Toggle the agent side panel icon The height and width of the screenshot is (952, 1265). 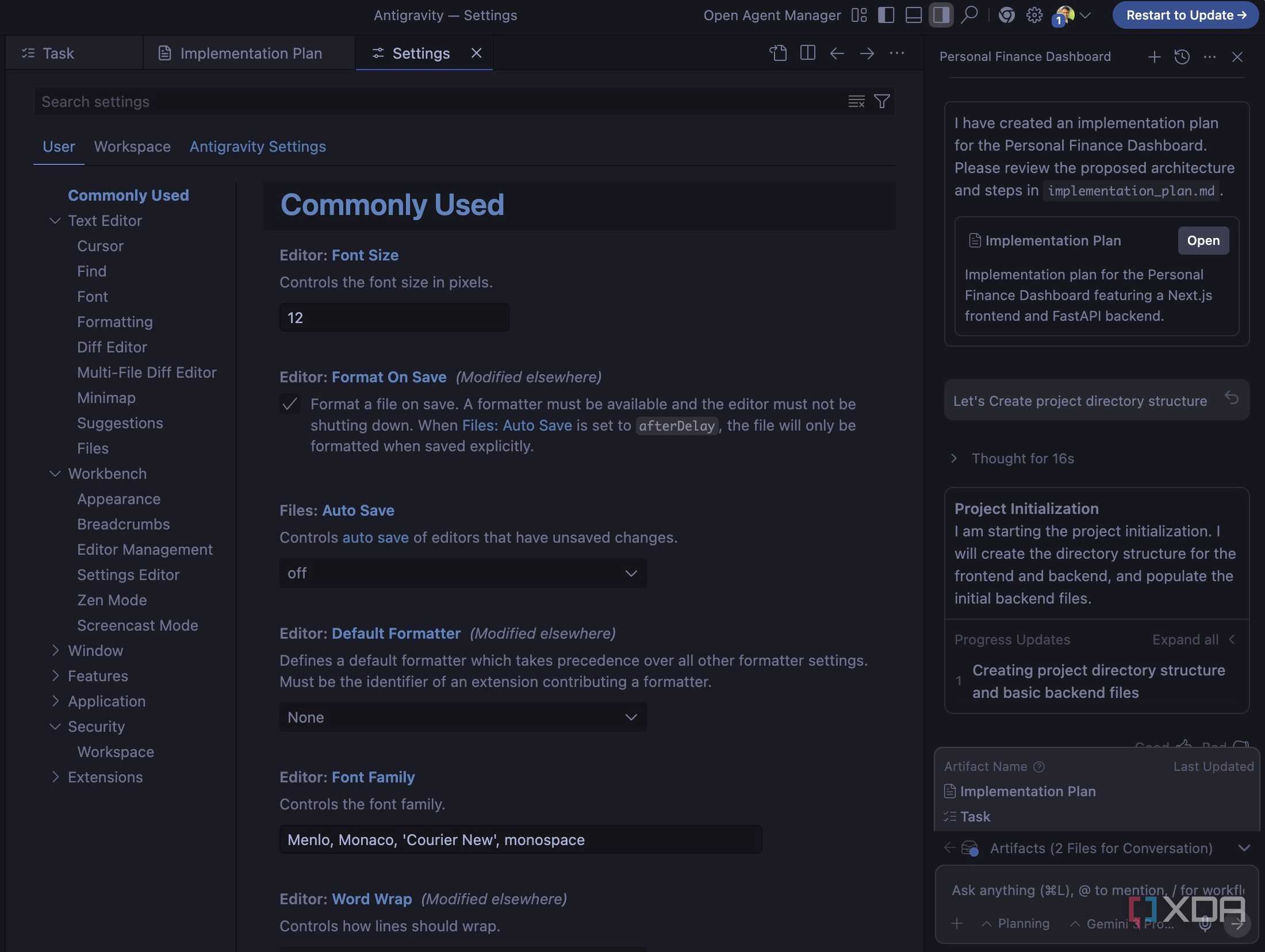click(941, 15)
